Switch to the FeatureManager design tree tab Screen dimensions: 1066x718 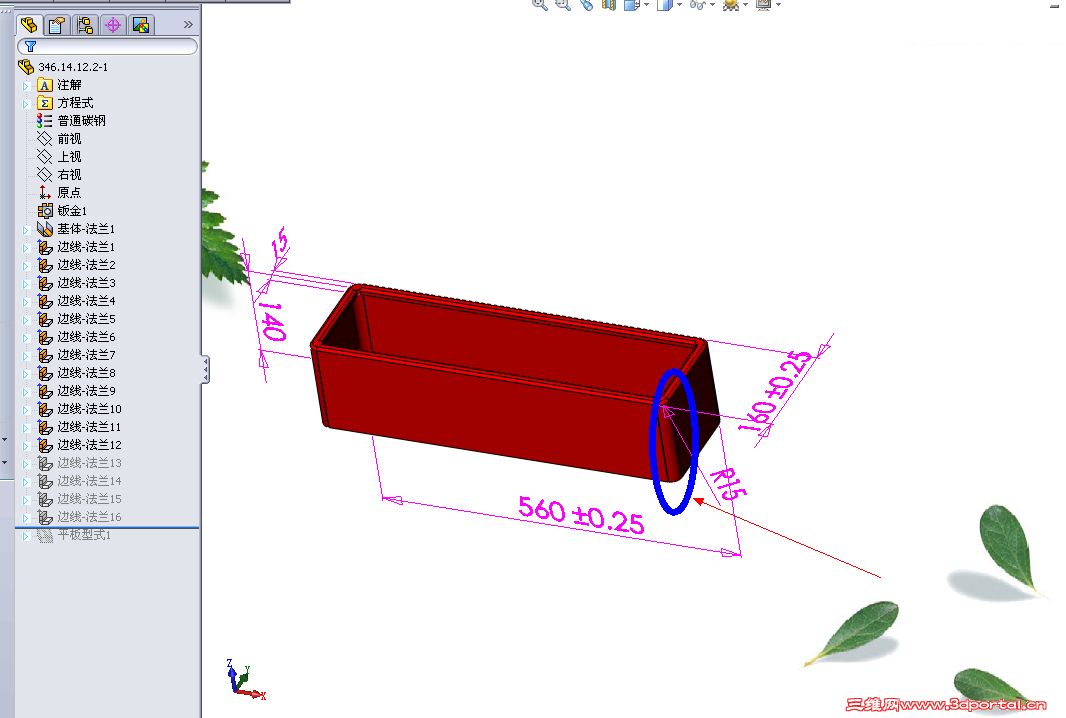pos(29,25)
